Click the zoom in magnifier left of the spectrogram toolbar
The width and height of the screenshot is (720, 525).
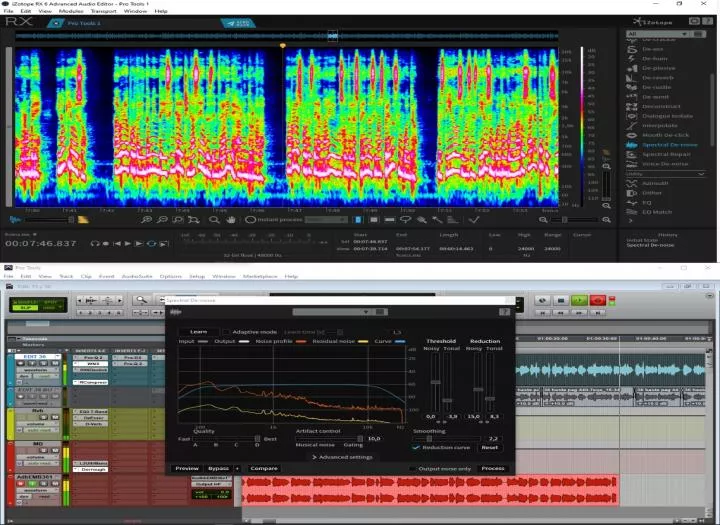(146, 220)
